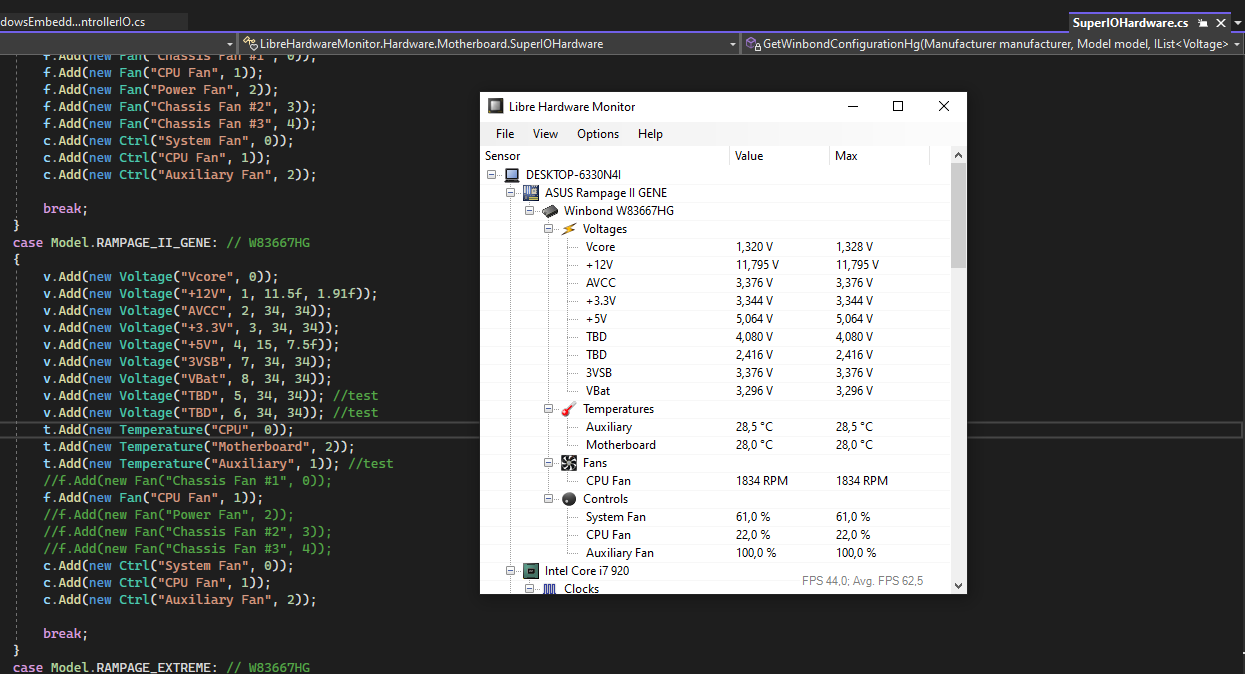Select the Motherboard temperature row
Viewport: 1245px width, 674px height.
coord(716,445)
